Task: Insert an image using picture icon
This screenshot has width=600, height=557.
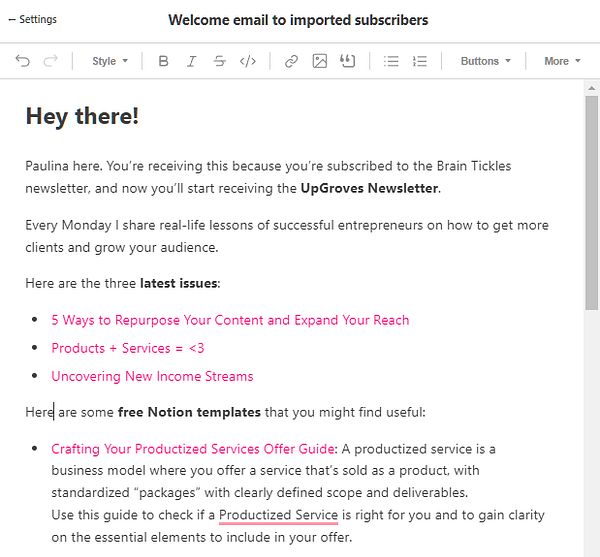Action: pyautogui.click(x=320, y=61)
